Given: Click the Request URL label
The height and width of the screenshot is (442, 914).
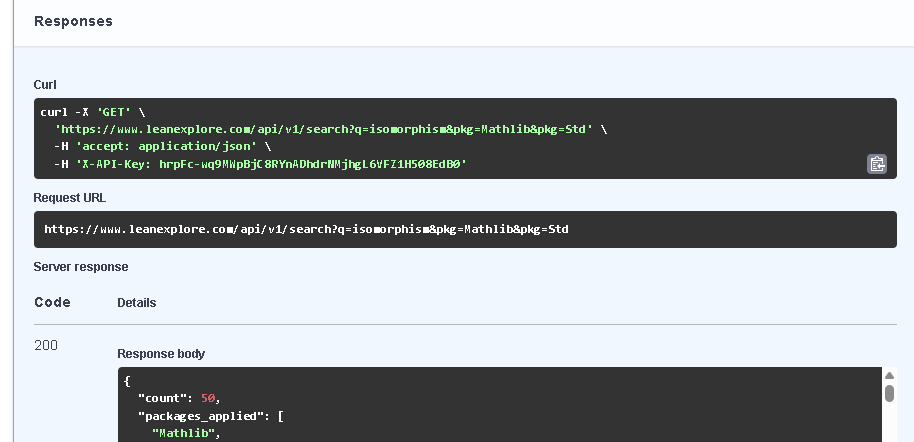Looking at the screenshot, I should click(x=69, y=198).
